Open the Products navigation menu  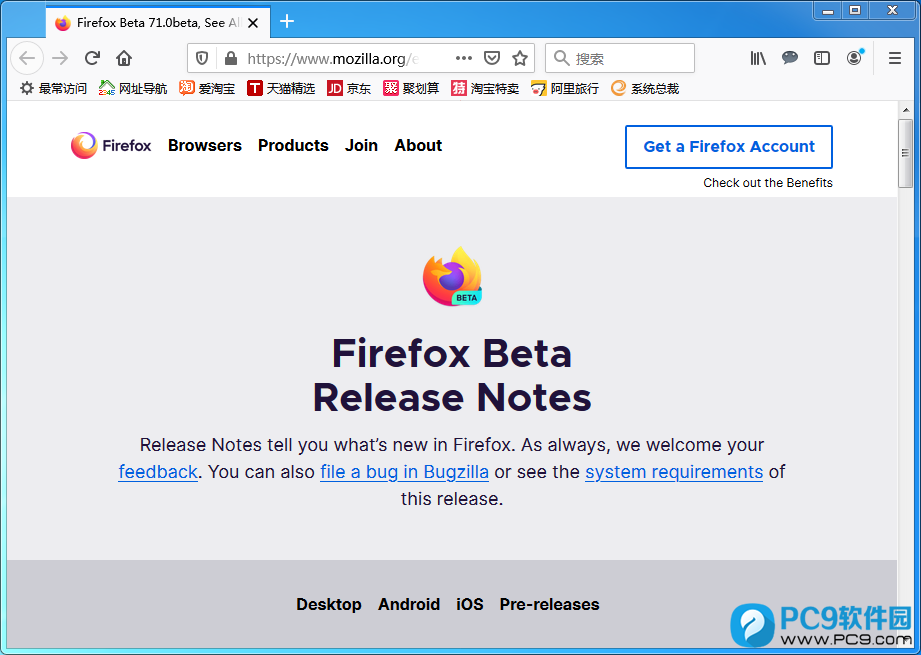293,145
